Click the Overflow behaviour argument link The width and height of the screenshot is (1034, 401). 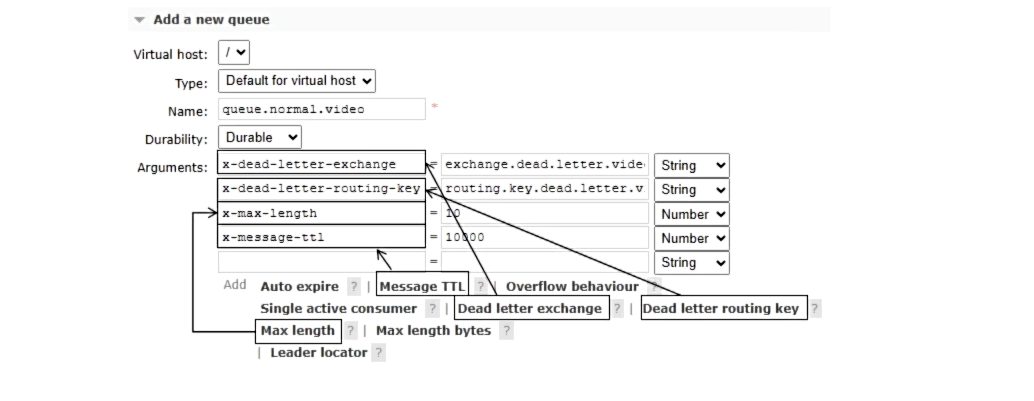click(572, 287)
